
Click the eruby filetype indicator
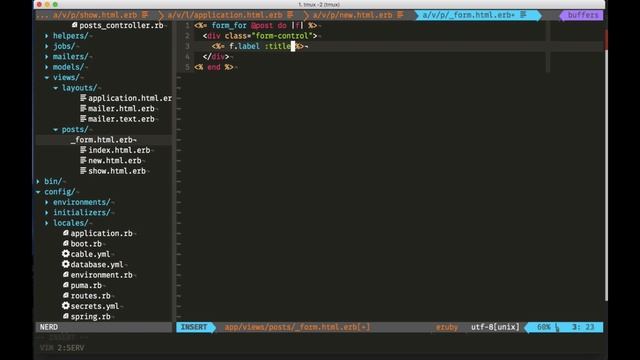click(447, 327)
